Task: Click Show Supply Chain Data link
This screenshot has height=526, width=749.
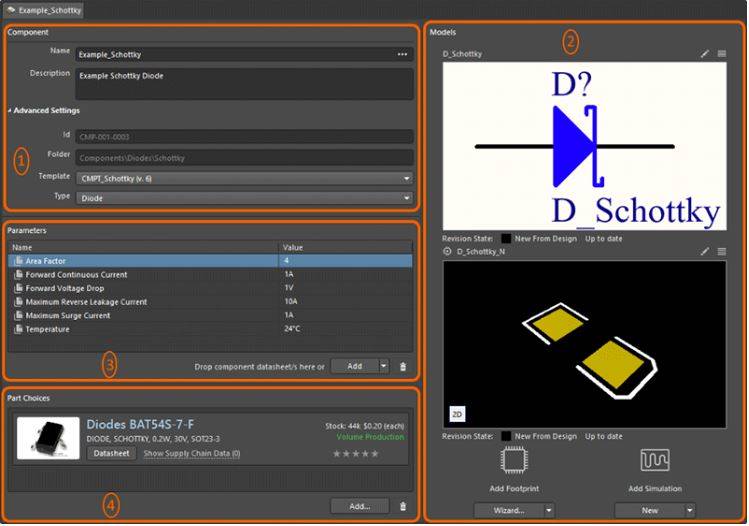Action: 191,453
